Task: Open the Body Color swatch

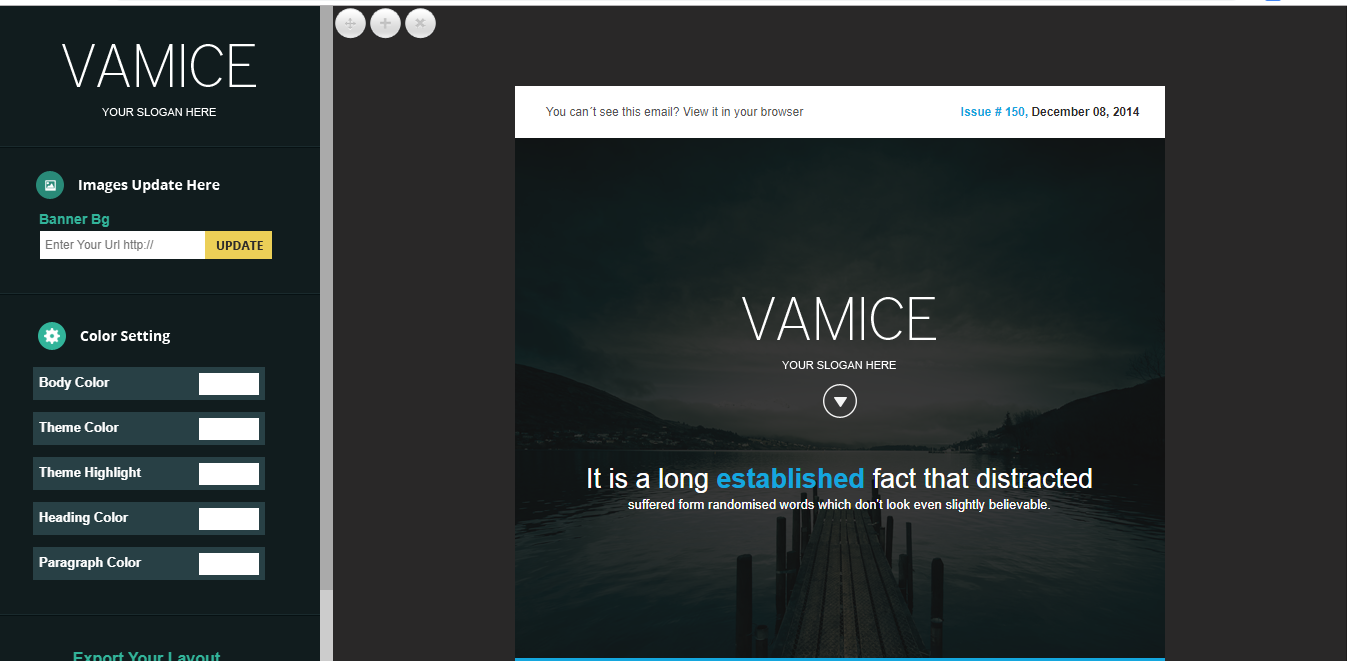Action: [x=228, y=383]
